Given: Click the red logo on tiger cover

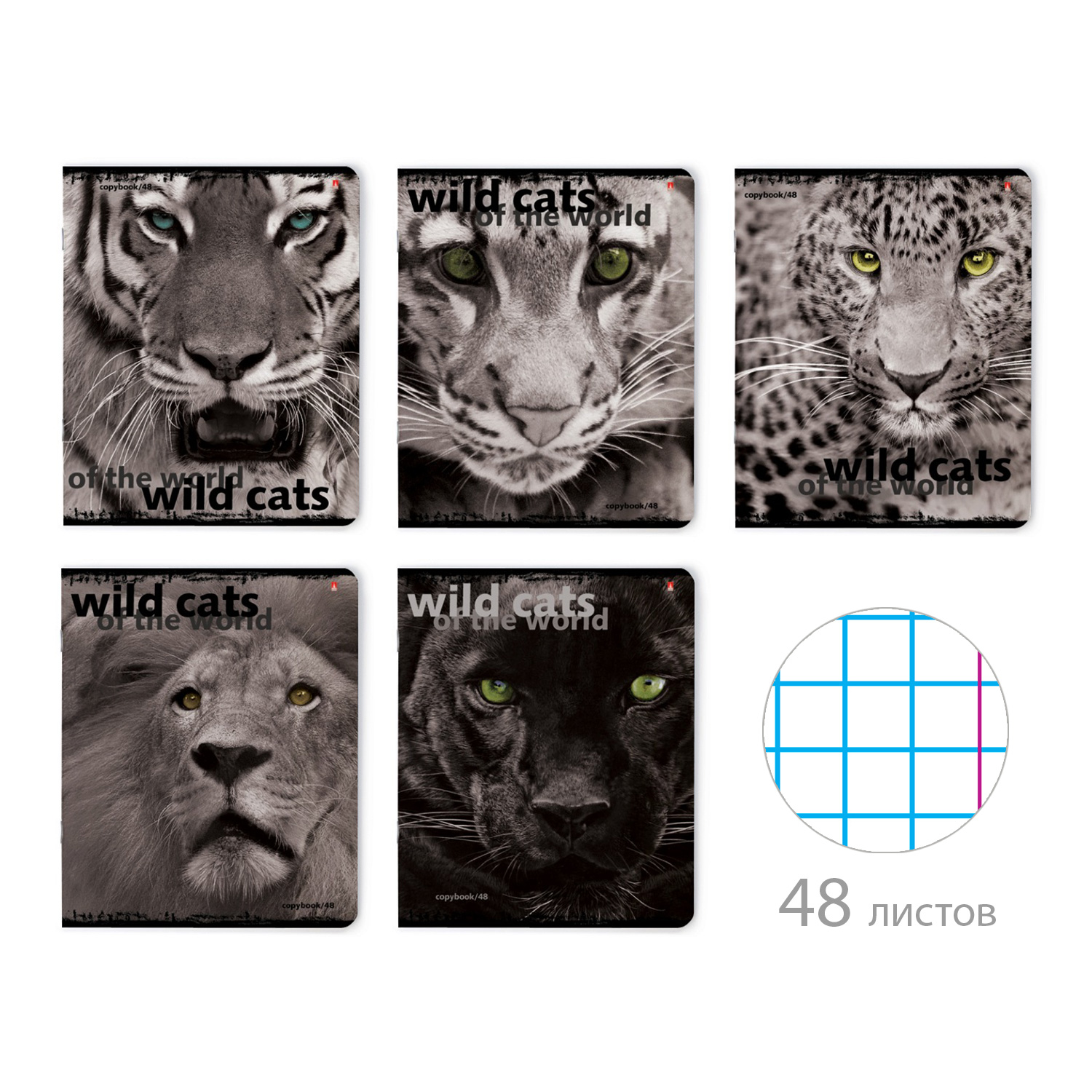Looking at the screenshot, I should (336, 184).
